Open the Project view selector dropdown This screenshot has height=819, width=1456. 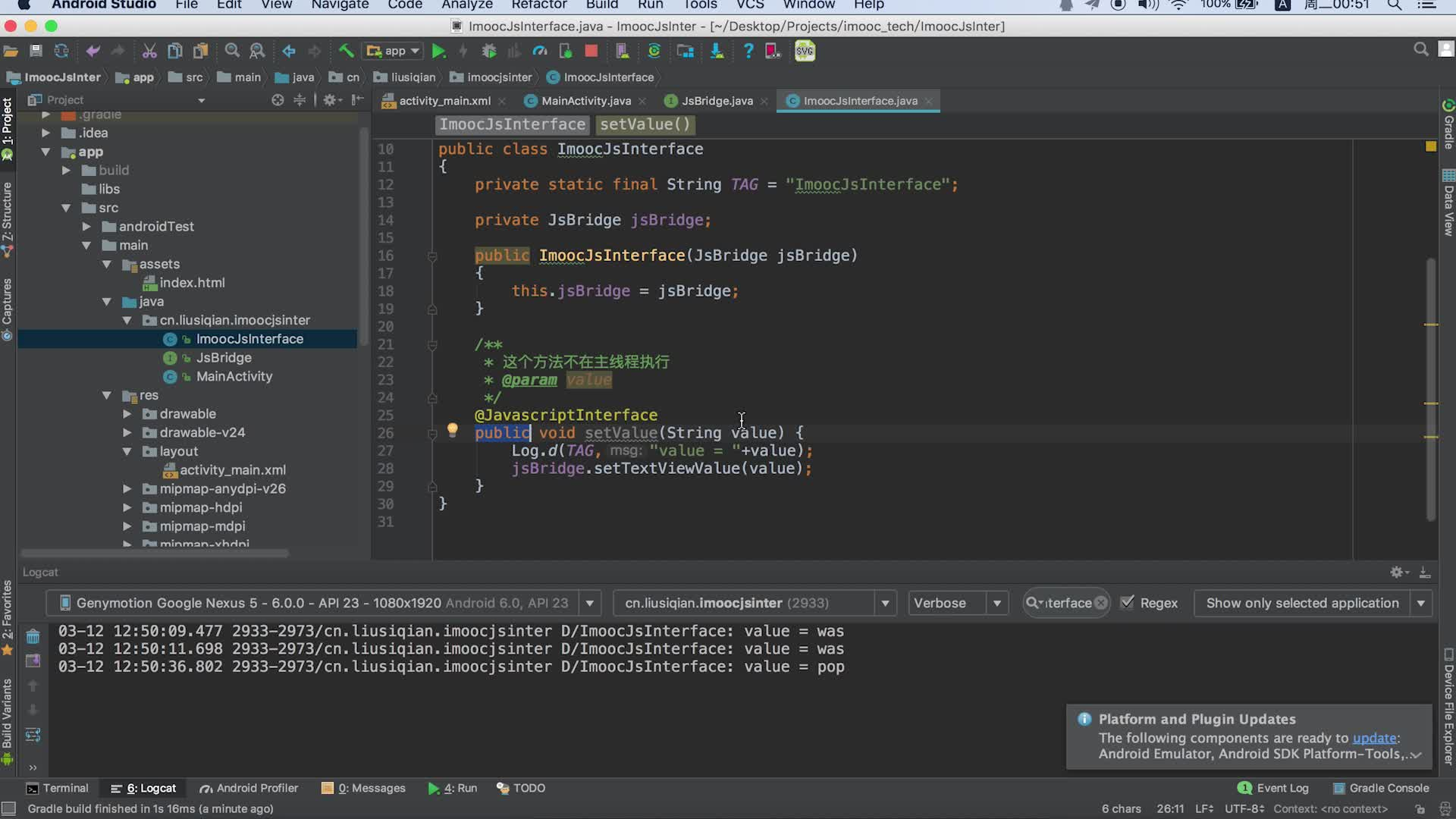click(118, 100)
